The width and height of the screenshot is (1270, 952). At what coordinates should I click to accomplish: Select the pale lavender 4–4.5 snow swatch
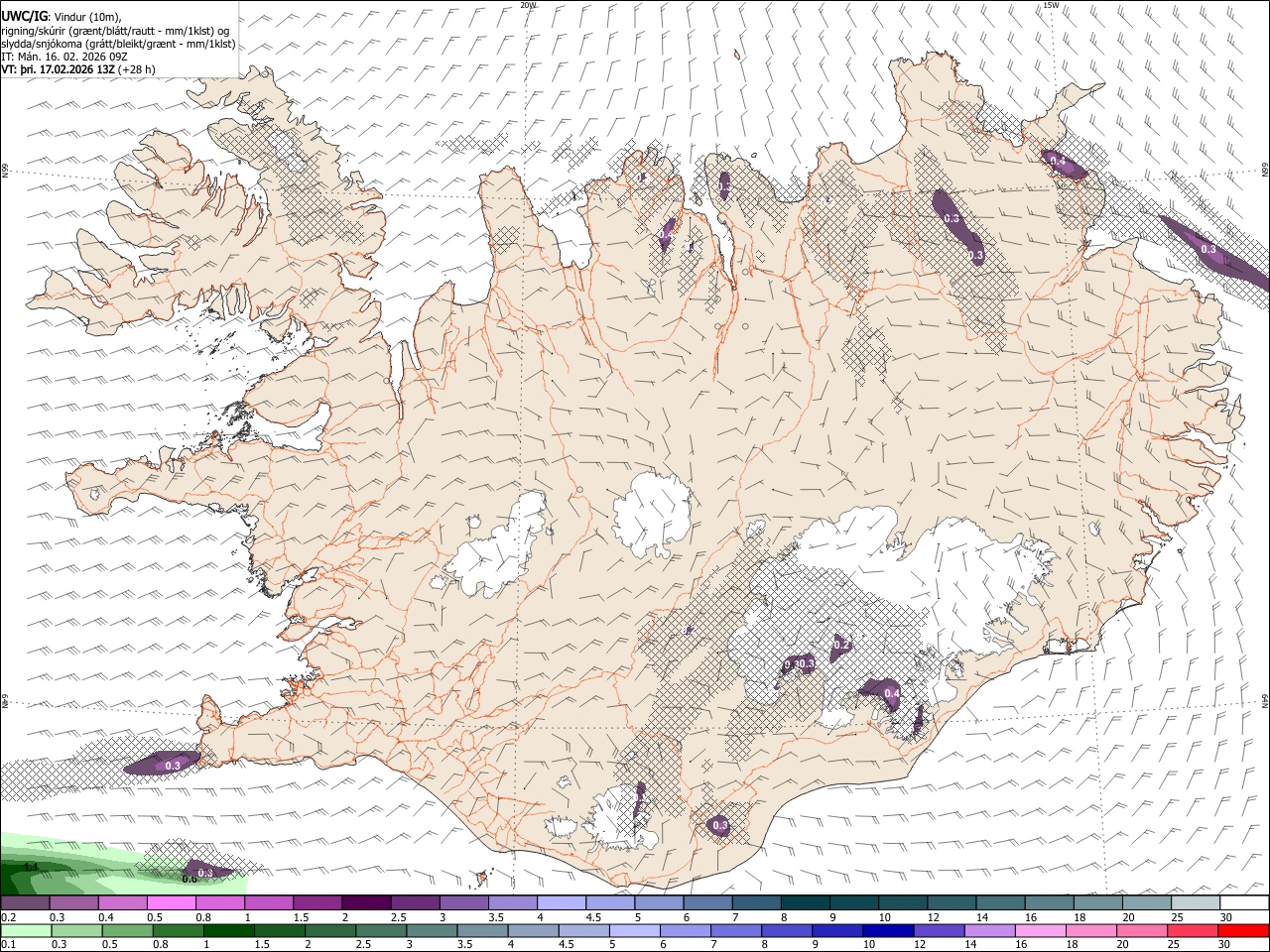click(562, 902)
